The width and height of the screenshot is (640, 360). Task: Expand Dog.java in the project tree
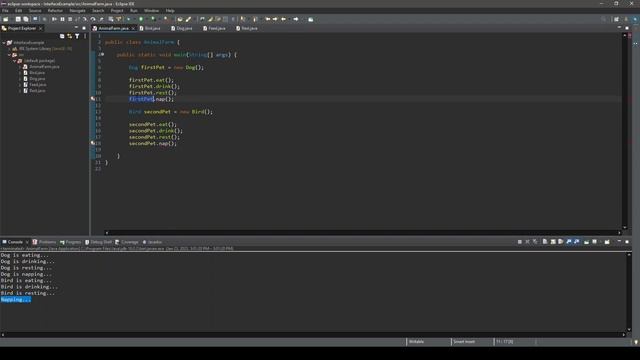20,79
